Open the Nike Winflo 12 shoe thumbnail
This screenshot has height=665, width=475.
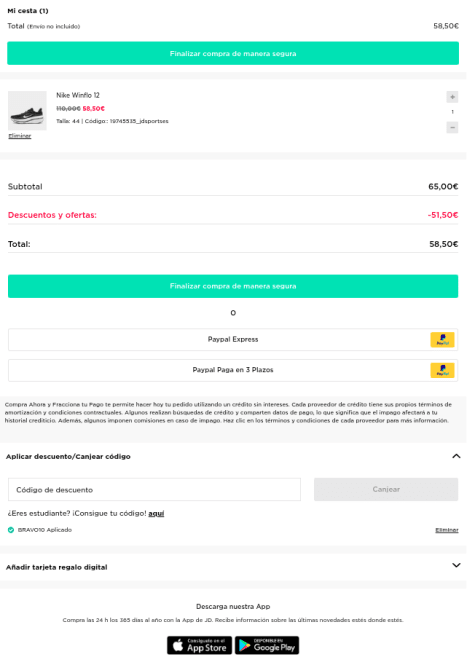tap(27, 111)
